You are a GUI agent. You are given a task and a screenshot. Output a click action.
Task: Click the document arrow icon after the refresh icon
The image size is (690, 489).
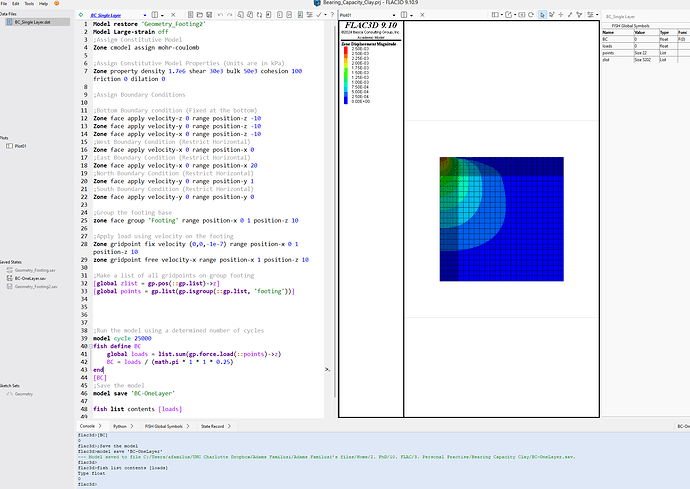click(268, 15)
